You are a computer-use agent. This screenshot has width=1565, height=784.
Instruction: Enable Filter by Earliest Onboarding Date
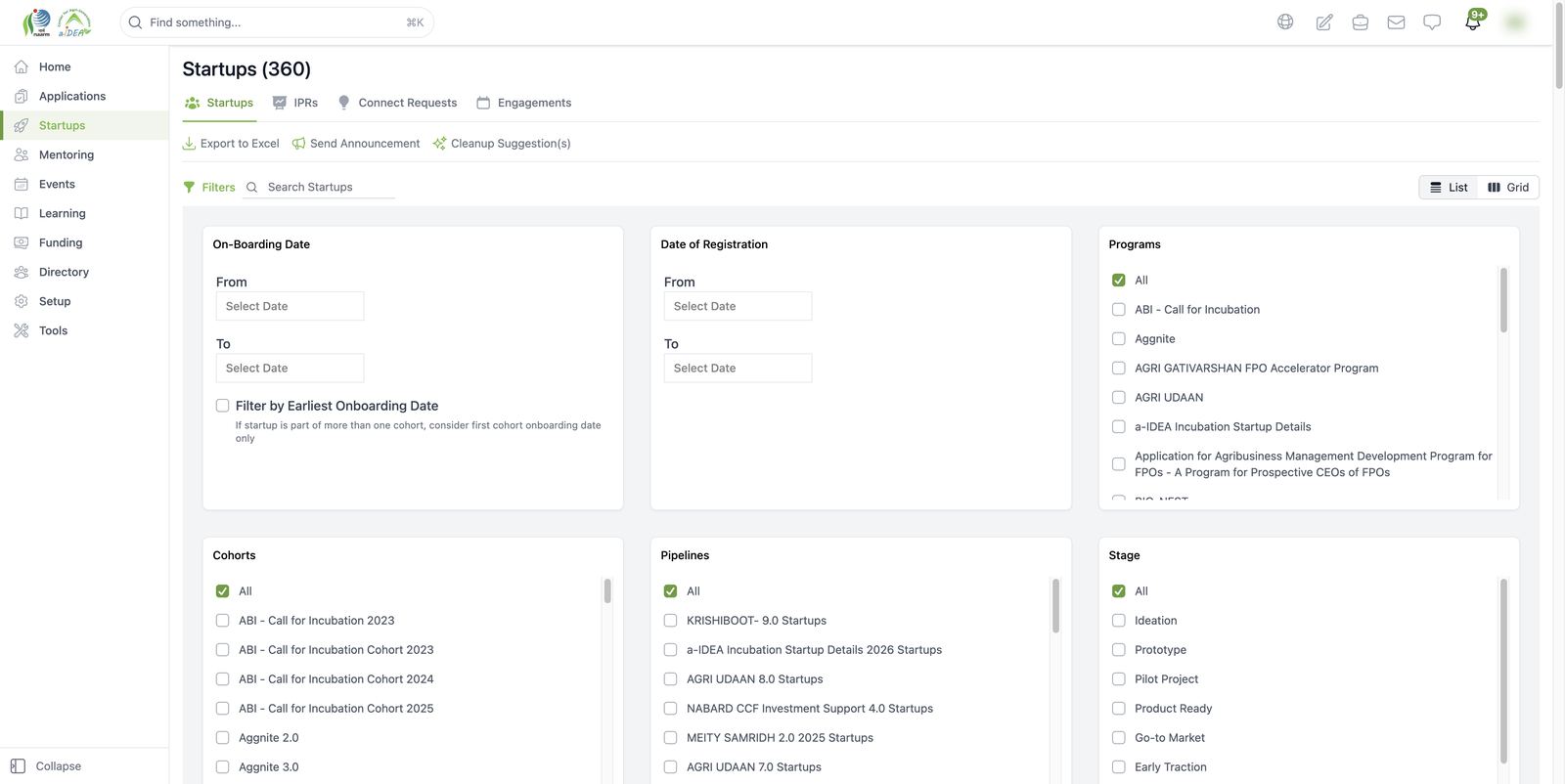pyautogui.click(x=222, y=406)
